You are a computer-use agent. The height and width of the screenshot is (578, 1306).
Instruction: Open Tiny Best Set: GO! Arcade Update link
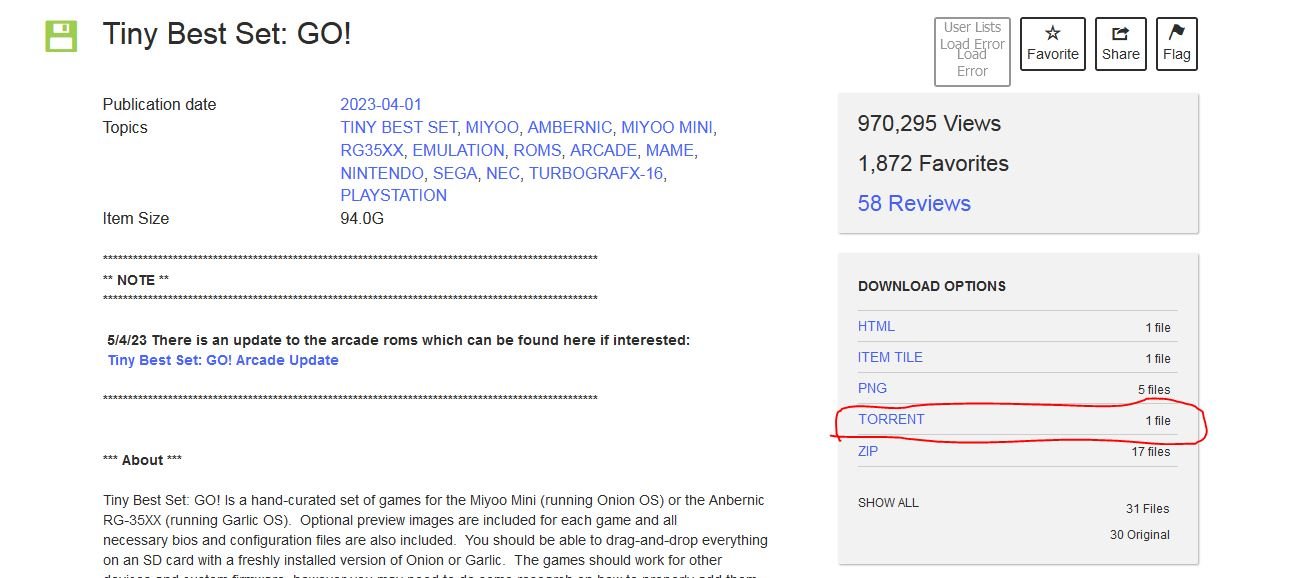coord(223,360)
